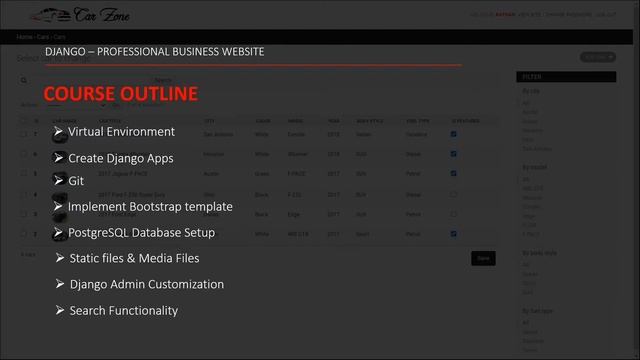Click the "COURSE OUTLINE" heading

point(121,94)
